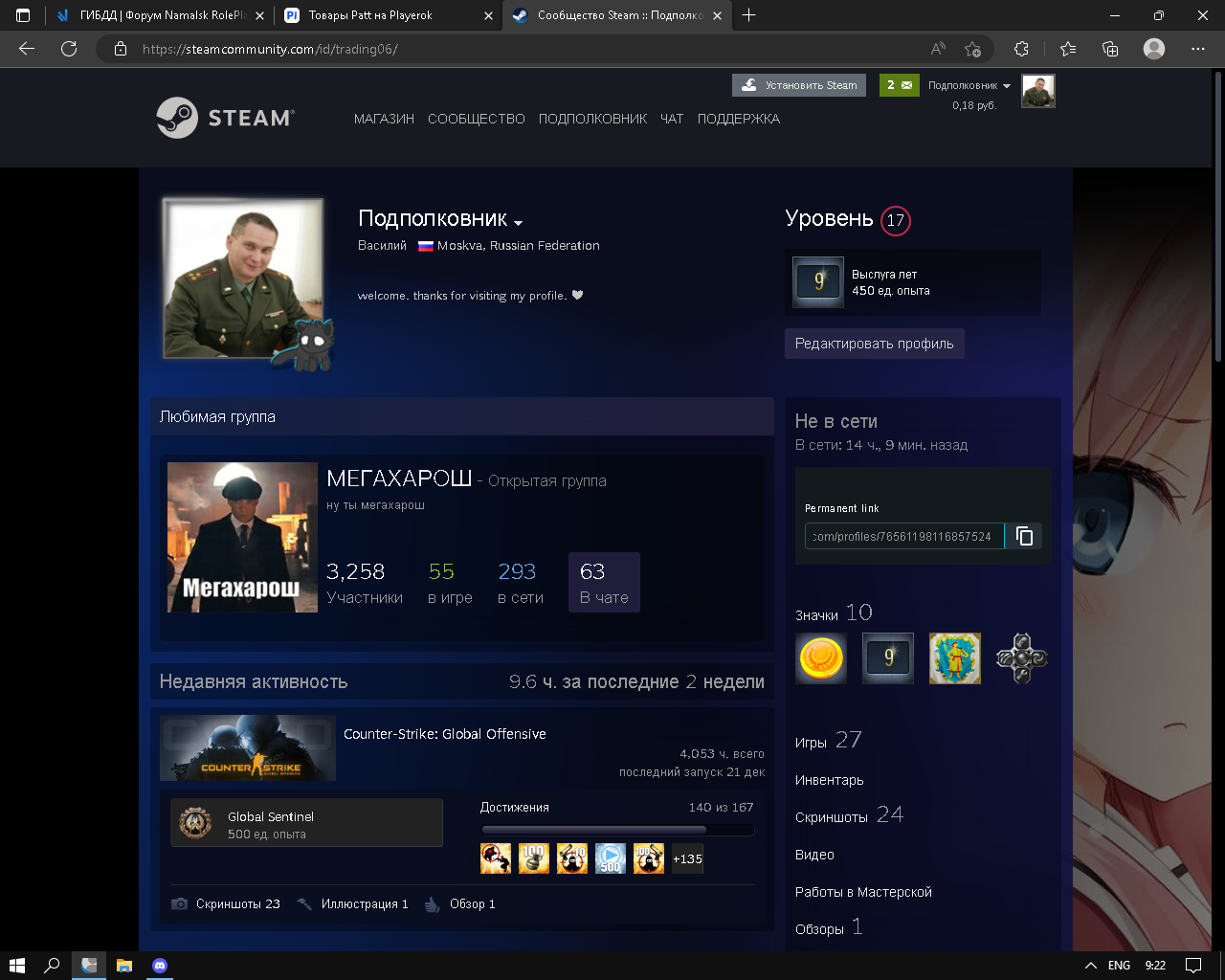
Task: Open Counter-Strike: Global Offensive game link
Action: (445, 734)
